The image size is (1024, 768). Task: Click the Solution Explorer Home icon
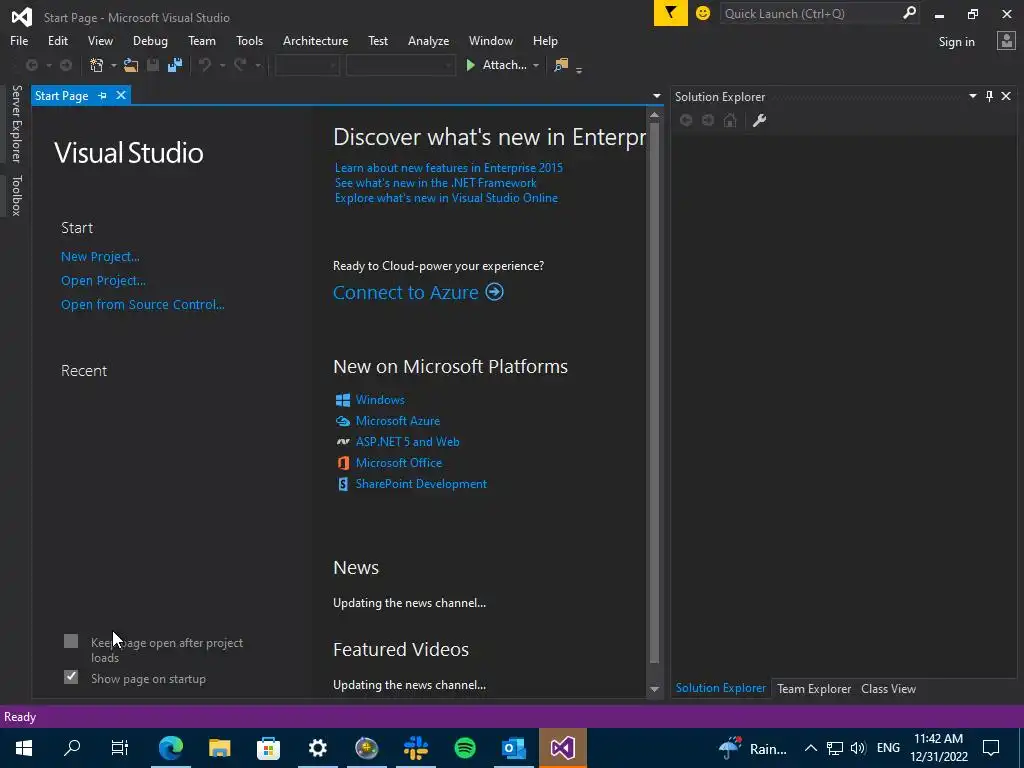(x=730, y=120)
